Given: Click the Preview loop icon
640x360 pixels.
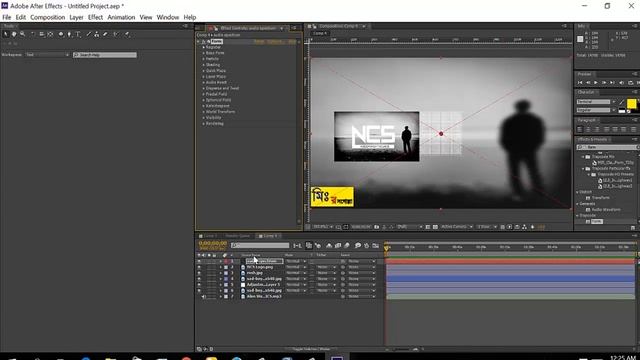Looking at the screenshot, I should pos(631,83).
